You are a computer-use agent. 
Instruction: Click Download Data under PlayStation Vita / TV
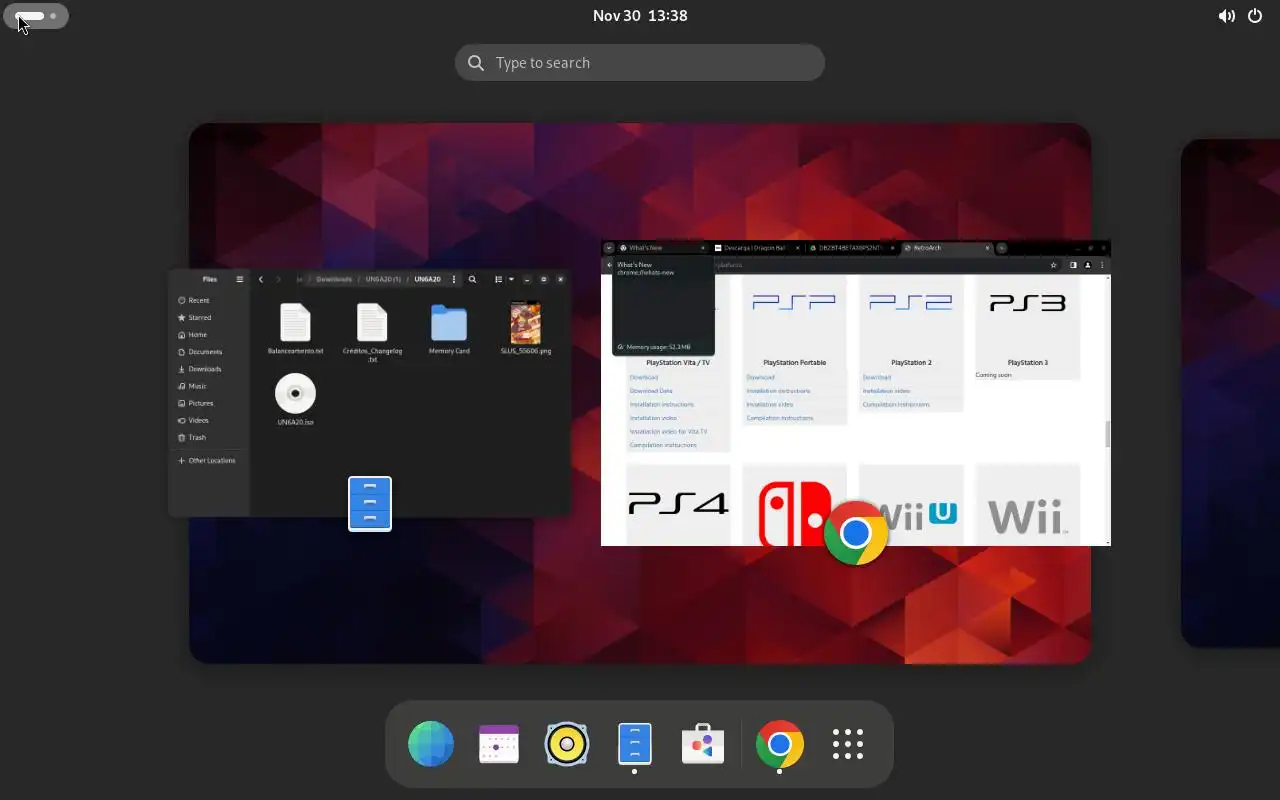point(651,391)
